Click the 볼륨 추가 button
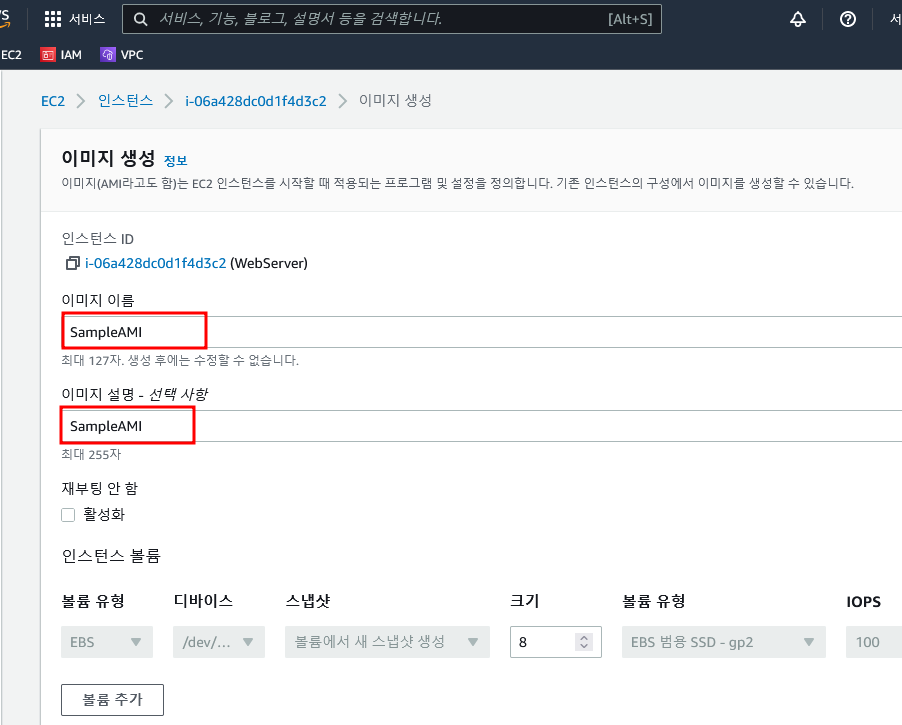 point(112,700)
